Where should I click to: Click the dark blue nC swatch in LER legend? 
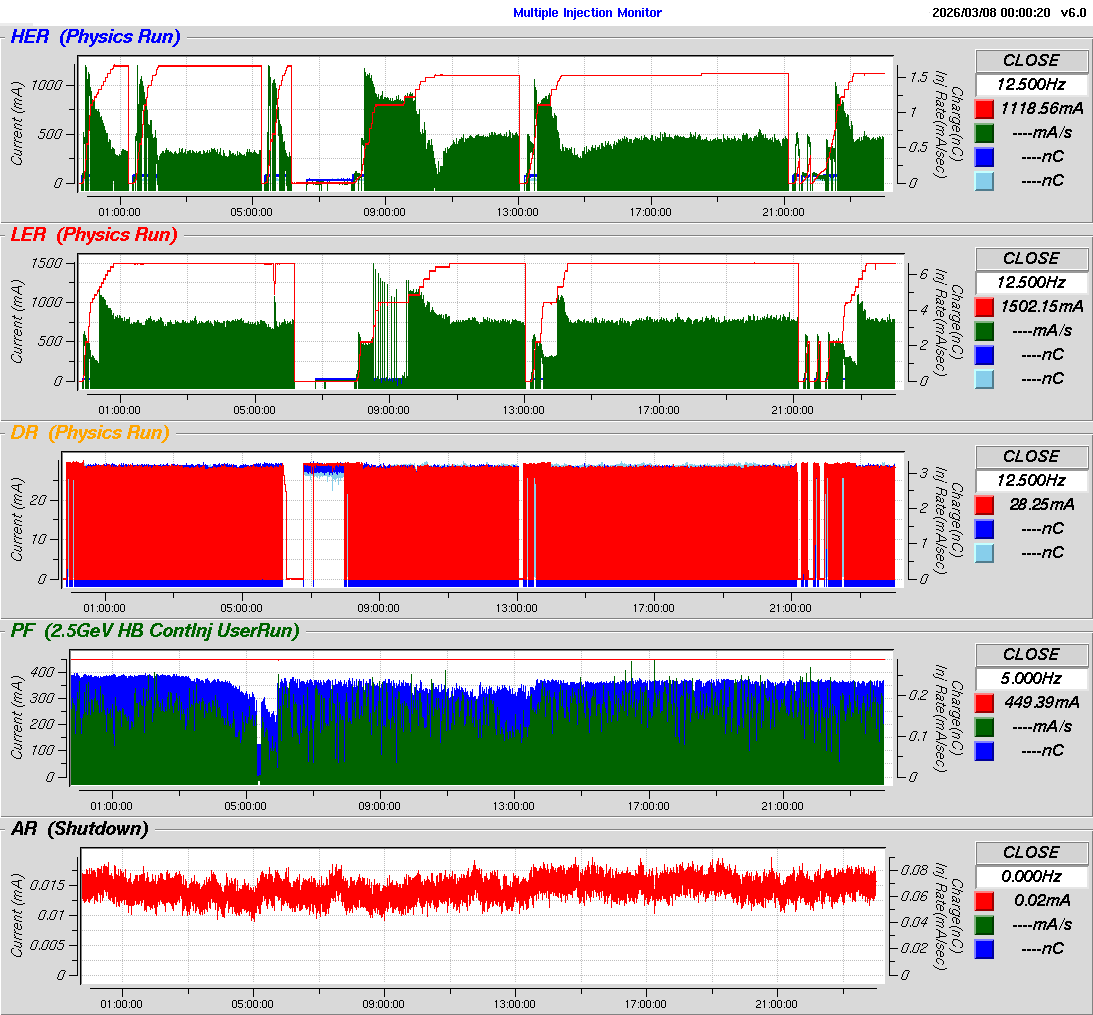pyautogui.click(x=984, y=354)
